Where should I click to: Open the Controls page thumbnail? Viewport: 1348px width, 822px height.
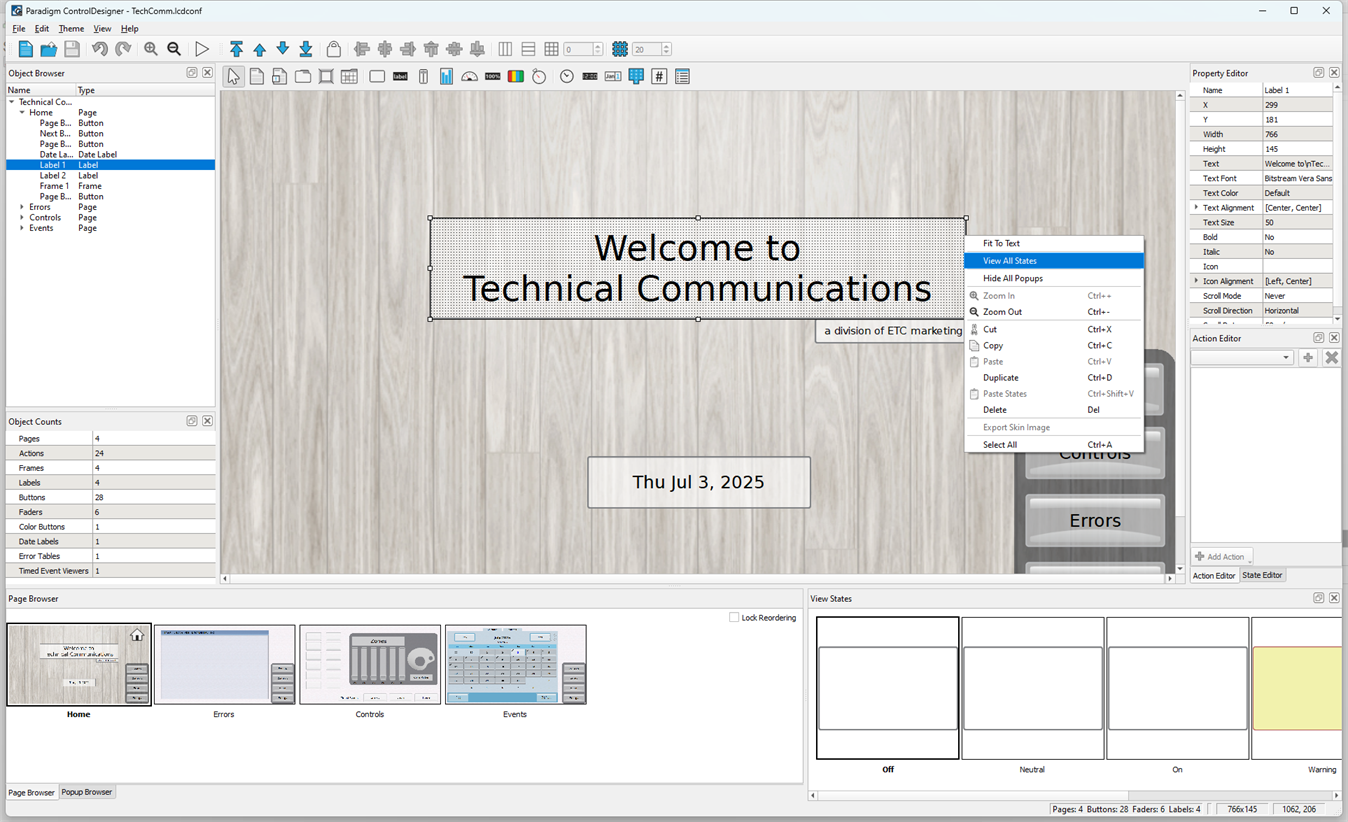point(370,665)
